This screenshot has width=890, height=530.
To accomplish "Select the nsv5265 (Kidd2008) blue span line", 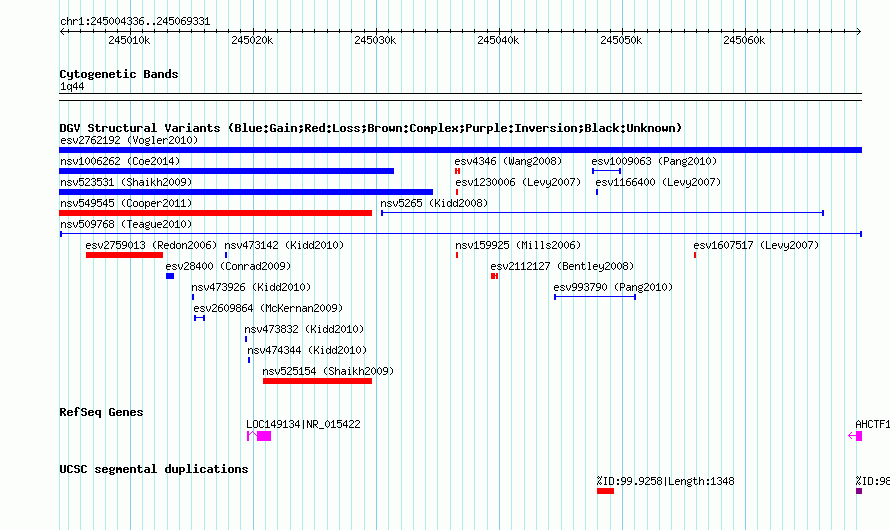I will click(602, 213).
